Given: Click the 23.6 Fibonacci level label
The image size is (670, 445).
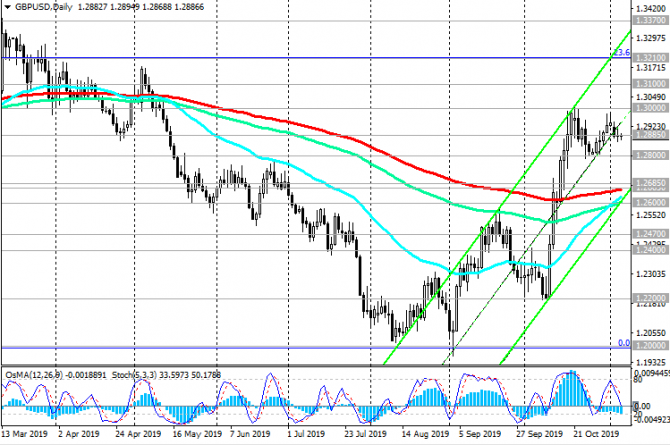Looking at the screenshot, I should pos(622,53).
